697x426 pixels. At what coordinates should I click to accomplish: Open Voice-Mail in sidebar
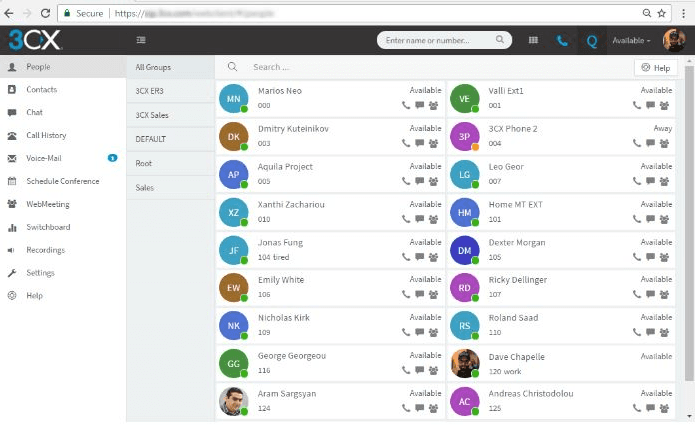pos(44,158)
